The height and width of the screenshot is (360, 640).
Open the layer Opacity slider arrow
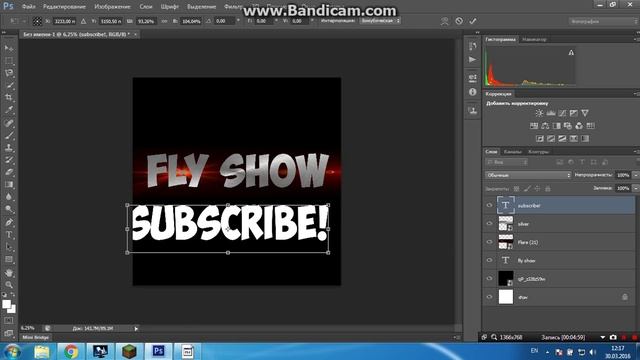pos(636,175)
